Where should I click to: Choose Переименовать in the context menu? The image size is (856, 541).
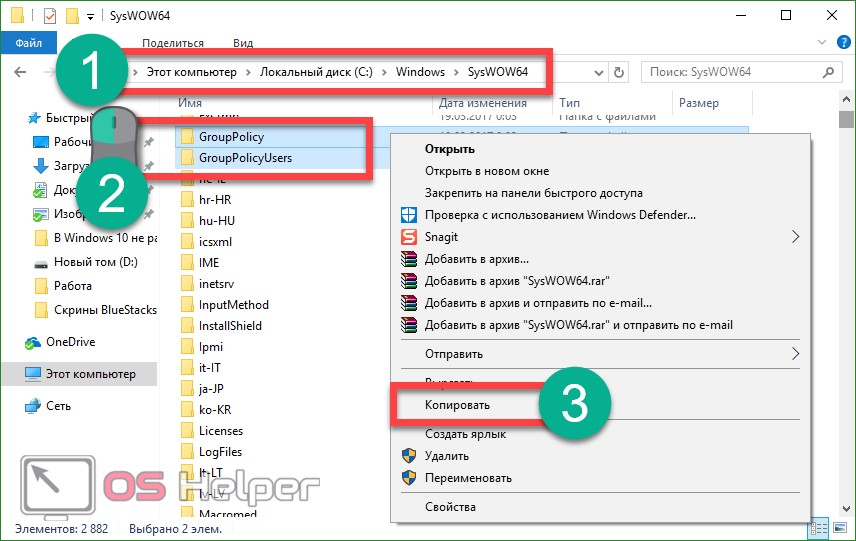click(468, 478)
